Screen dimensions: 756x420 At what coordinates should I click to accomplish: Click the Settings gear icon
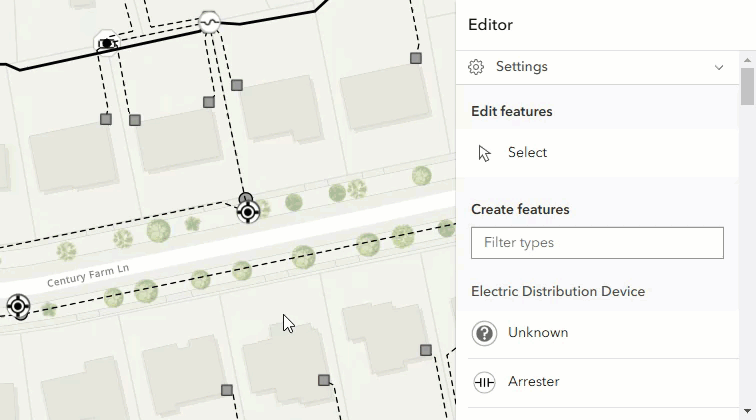tap(476, 67)
